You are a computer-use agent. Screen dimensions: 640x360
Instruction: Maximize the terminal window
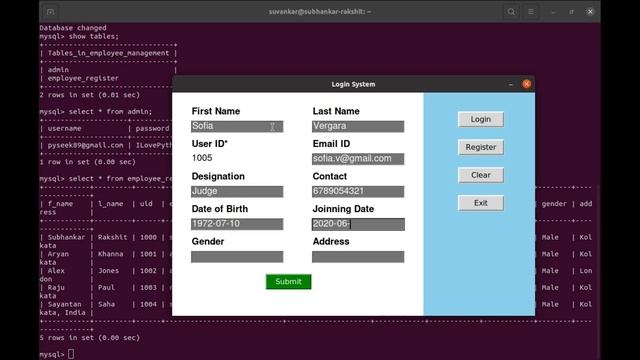click(571, 12)
